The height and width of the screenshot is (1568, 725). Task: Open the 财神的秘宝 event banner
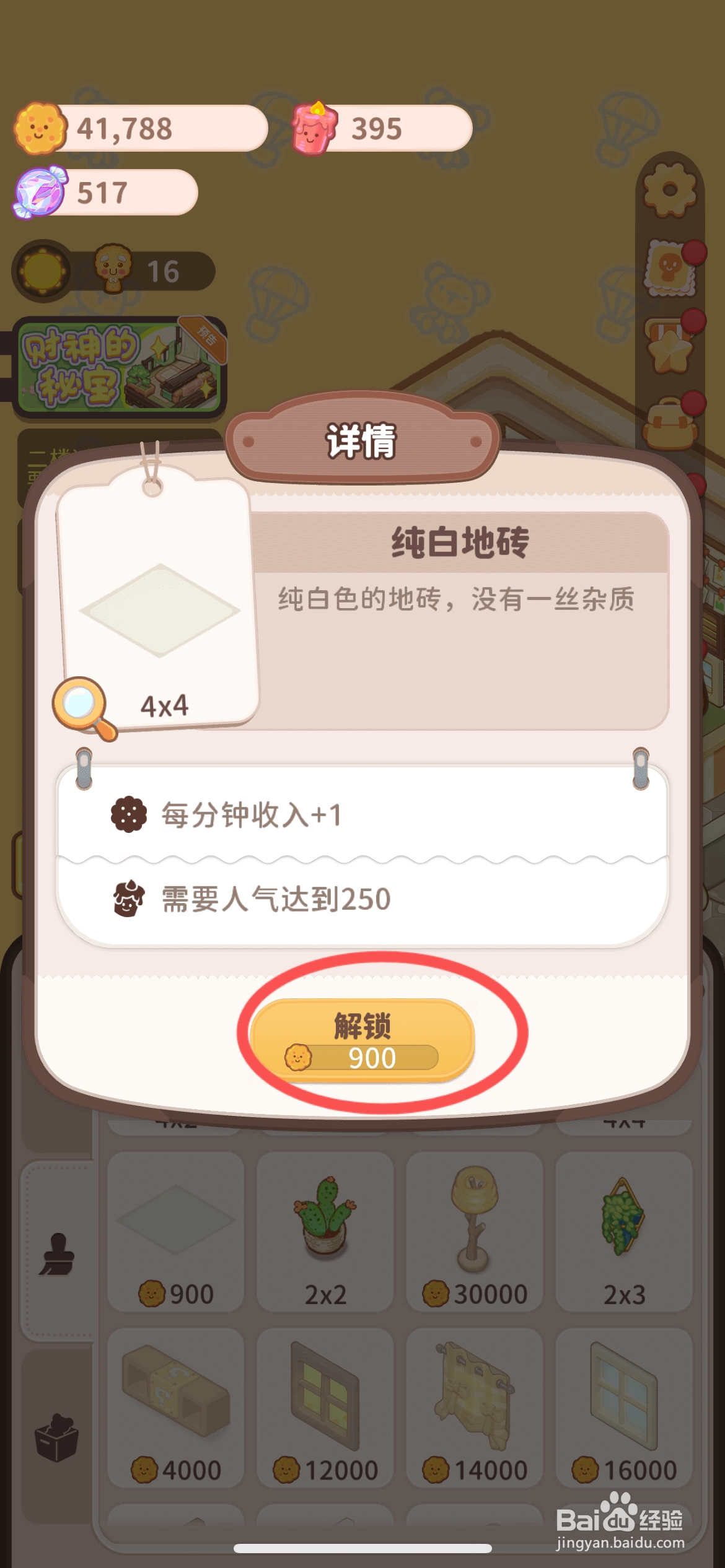click(x=119, y=366)
